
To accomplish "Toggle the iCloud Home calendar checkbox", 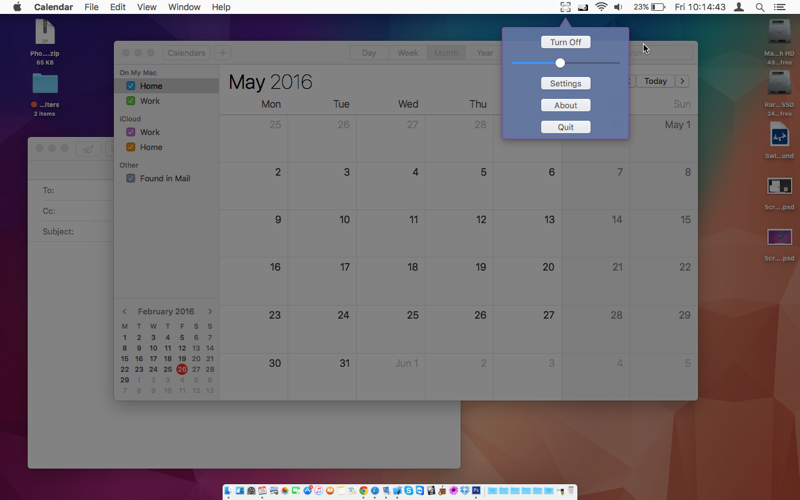I will [x=131, y=147].
